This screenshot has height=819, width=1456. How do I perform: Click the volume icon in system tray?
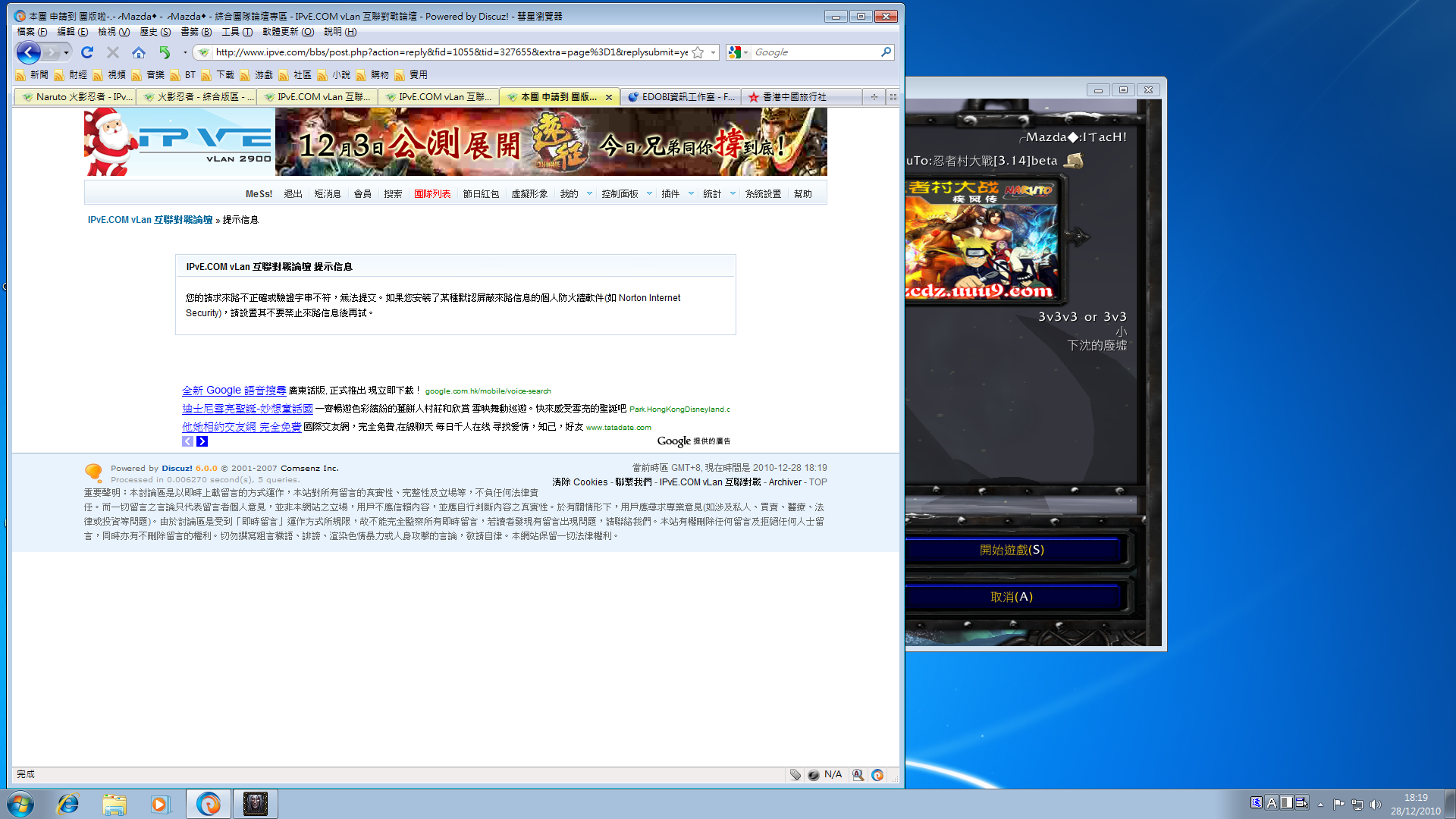click(1376, 804)
